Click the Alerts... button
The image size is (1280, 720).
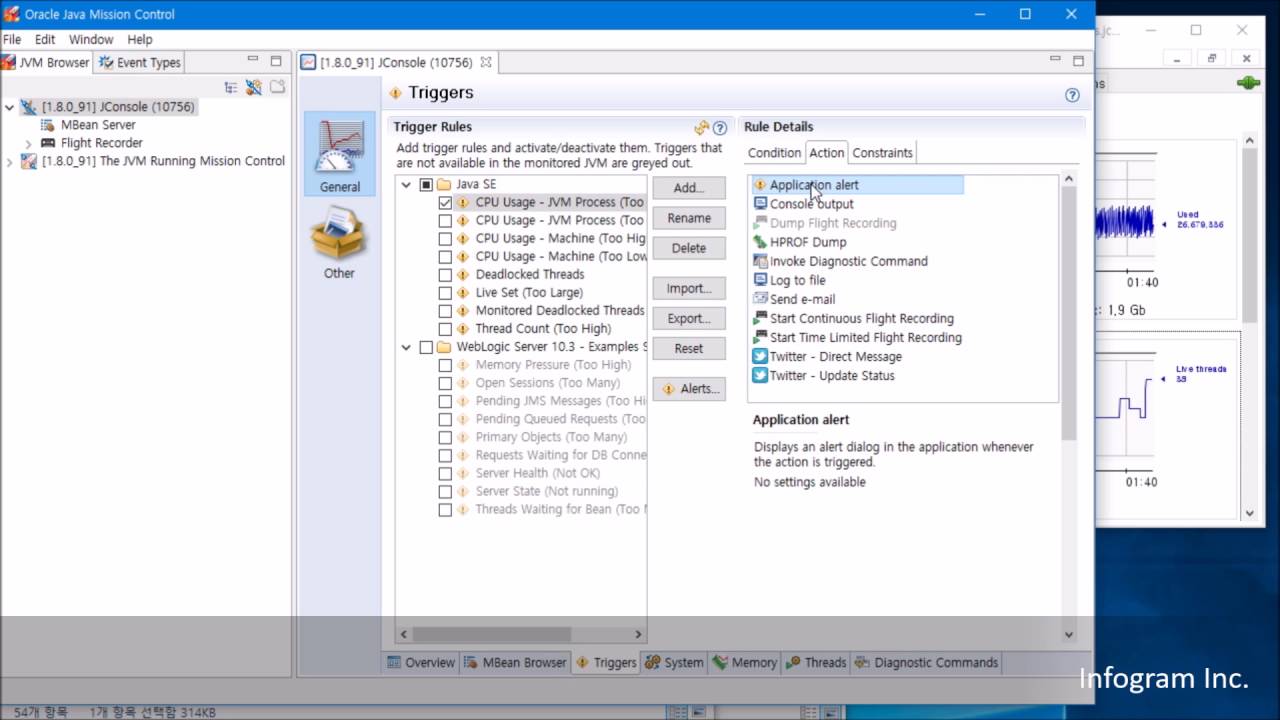[x=689, y=388]
